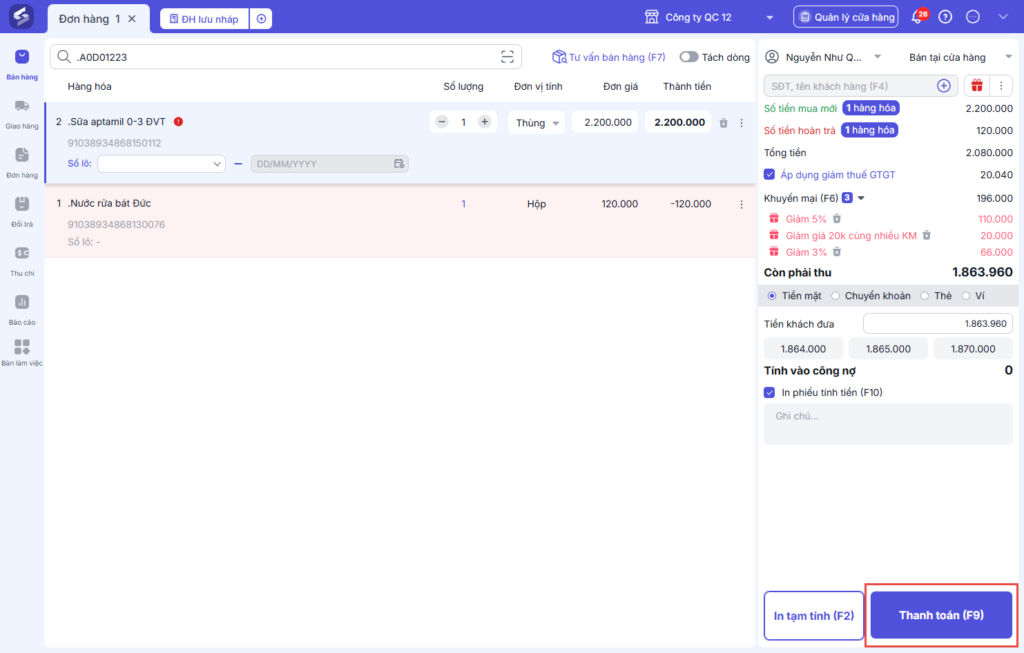Click the red gift box button
1024x653 pixels.
tap(976, 86)
